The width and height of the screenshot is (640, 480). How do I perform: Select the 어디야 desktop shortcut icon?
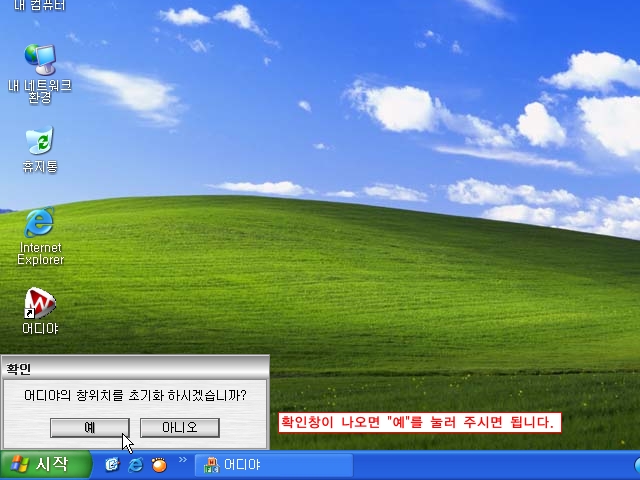click(40, 311)
